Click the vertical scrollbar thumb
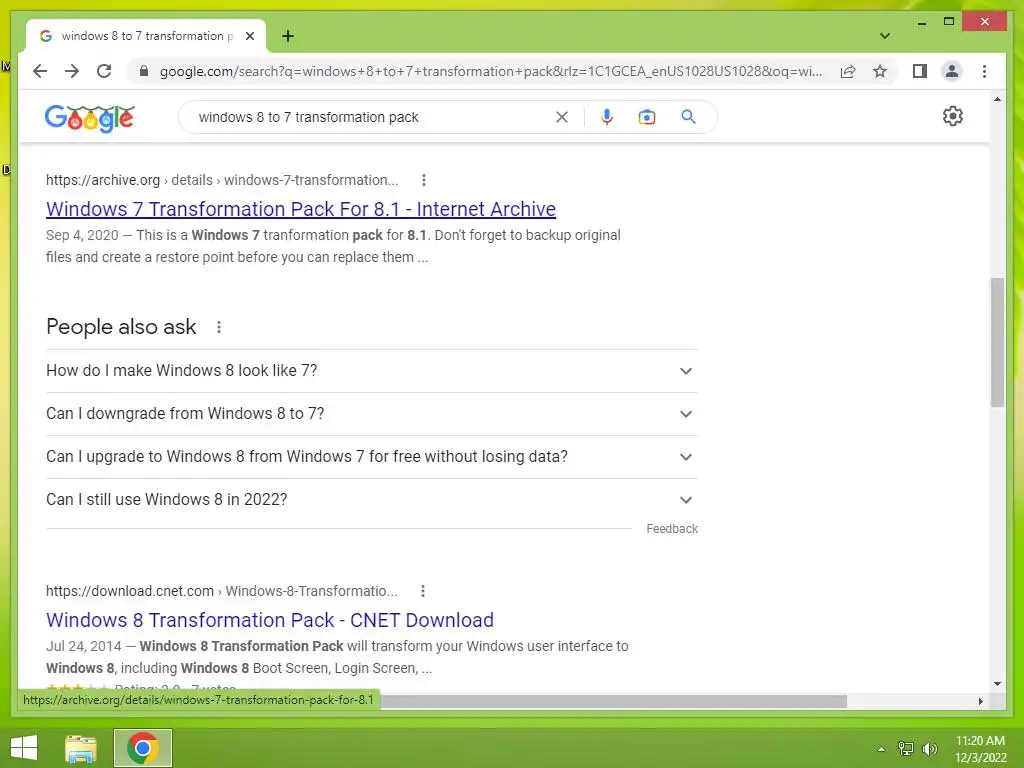Image resolution: width=1024 pixels, height=768 pixels. (997, 343)
